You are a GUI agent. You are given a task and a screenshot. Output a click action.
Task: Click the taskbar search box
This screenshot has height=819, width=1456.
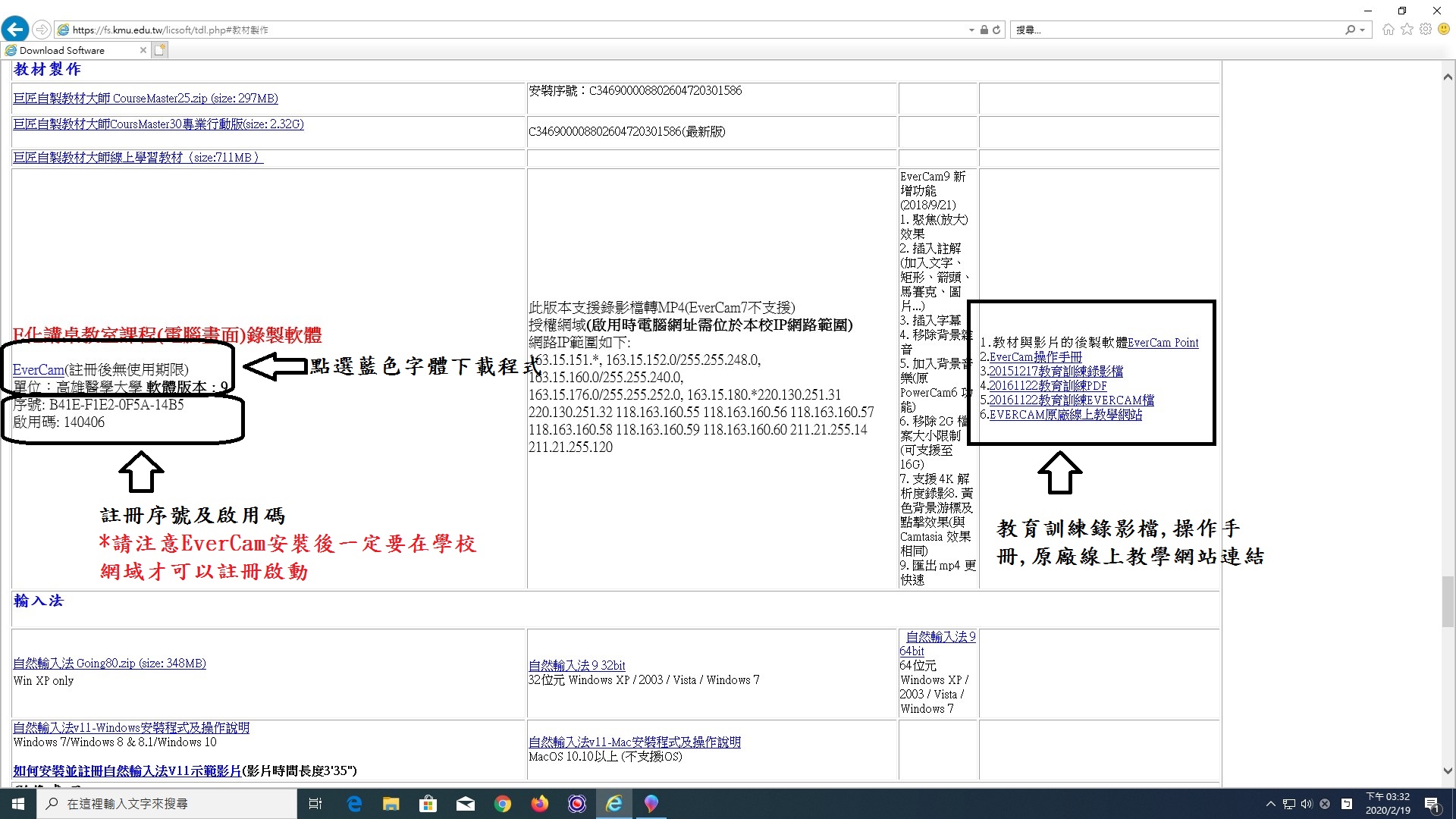click(x=167, y=804)
